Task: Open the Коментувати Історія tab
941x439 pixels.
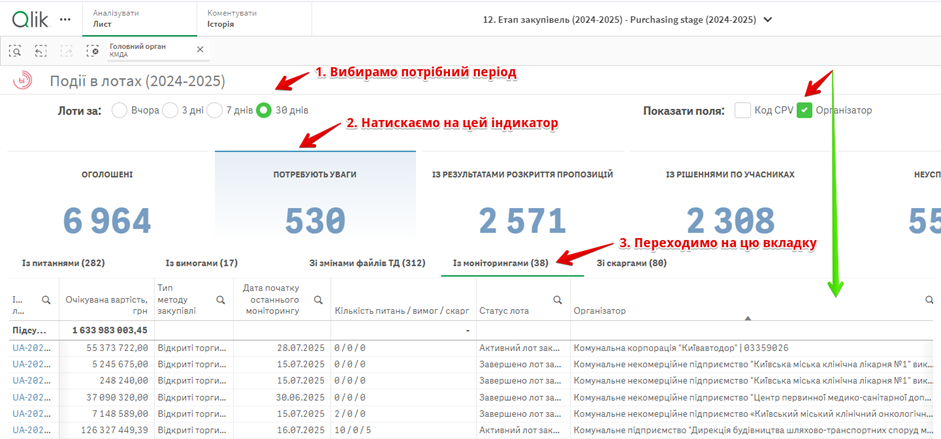Action: tap(232, 19)
